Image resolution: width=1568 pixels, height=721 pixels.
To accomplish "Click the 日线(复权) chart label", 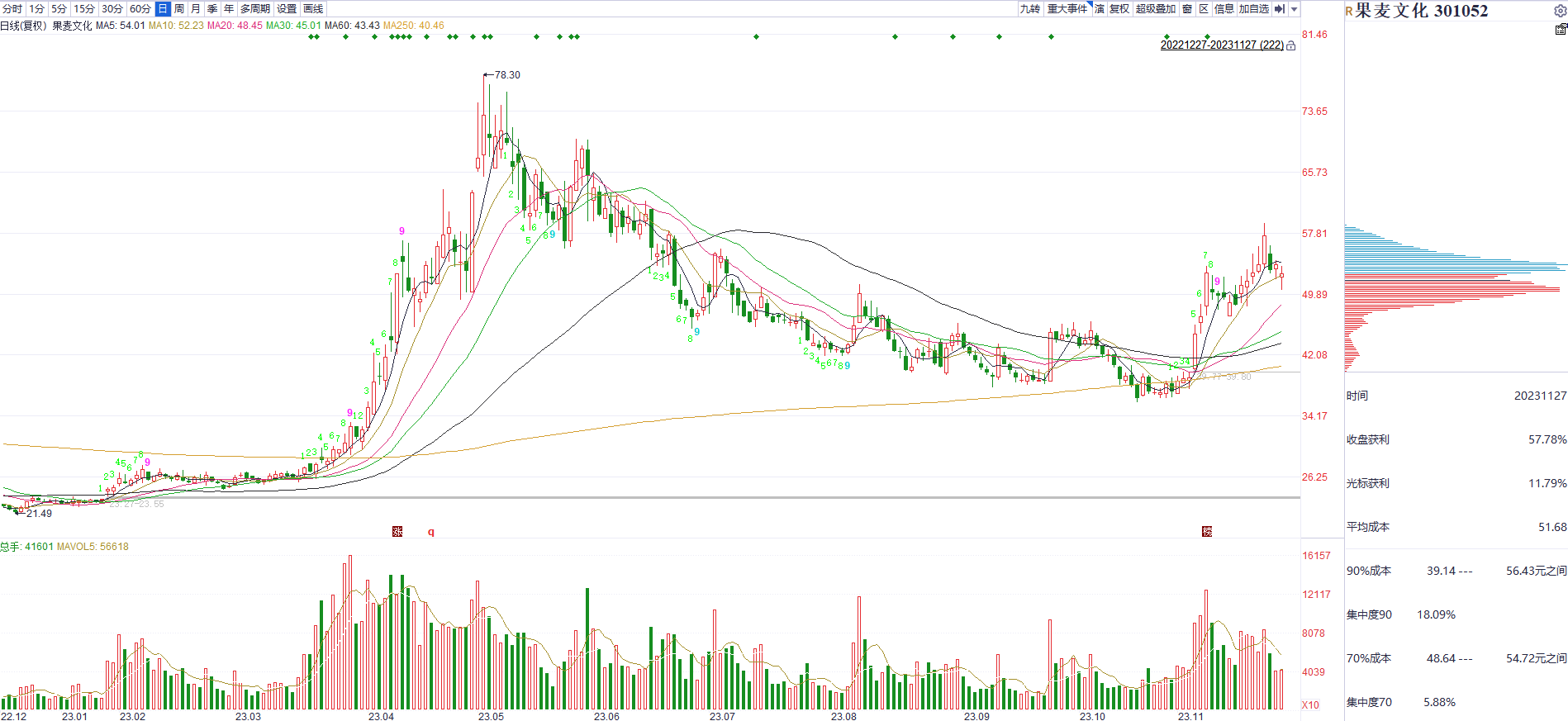I will point(24,26).
